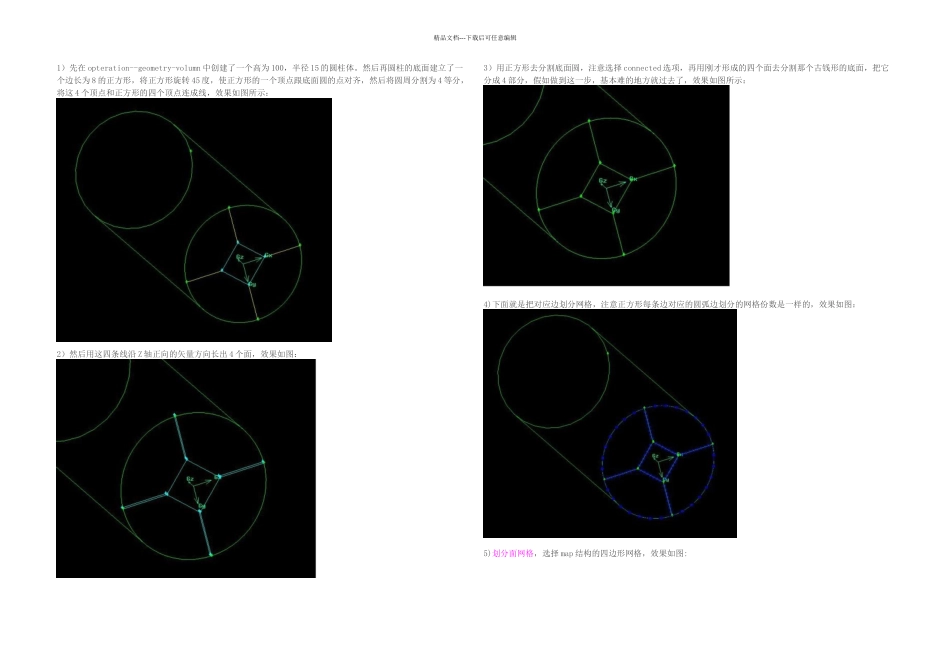Open the step 3 split bottom face image

click(x=606, y=185)
